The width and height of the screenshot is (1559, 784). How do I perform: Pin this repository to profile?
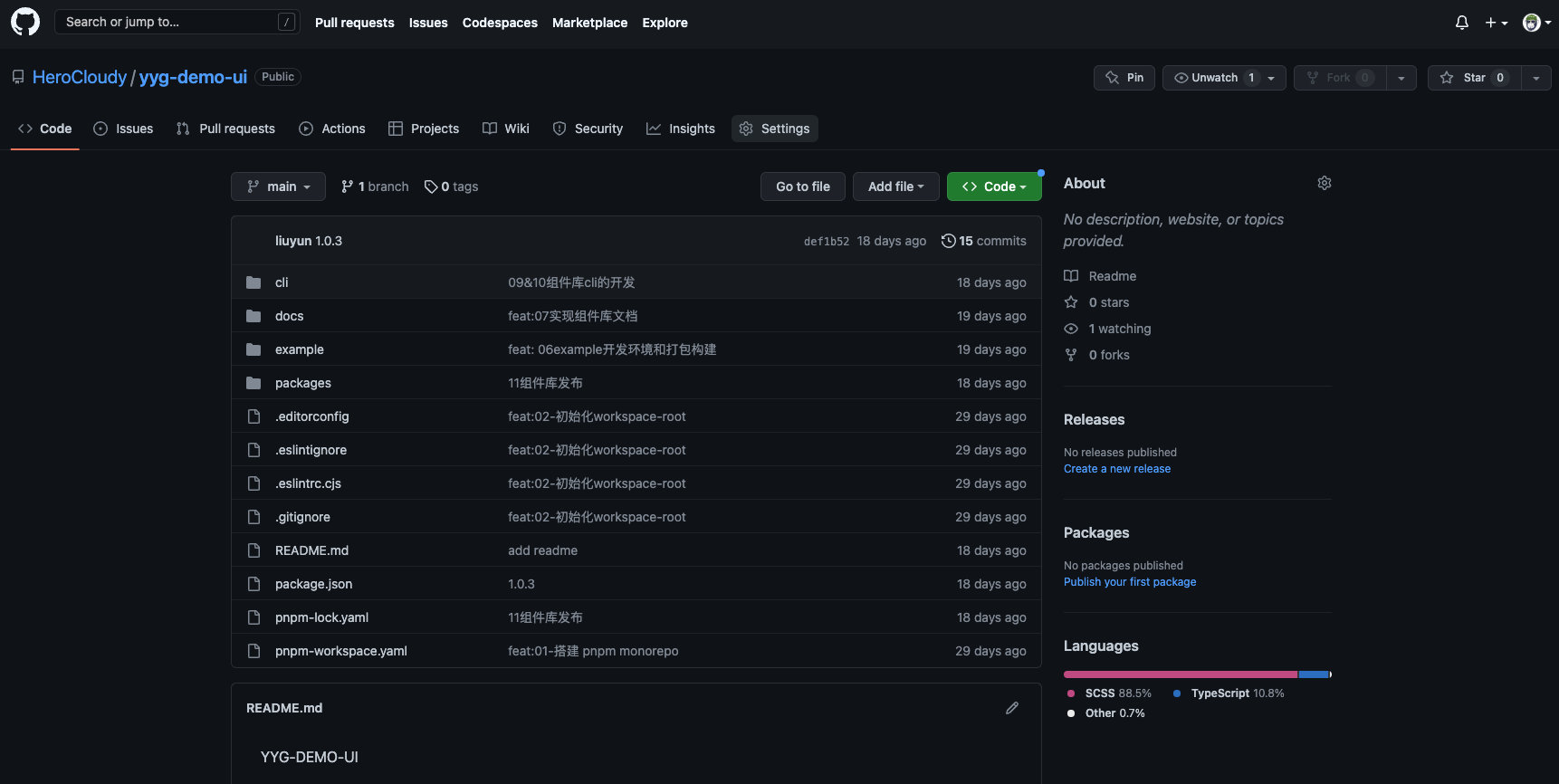(x=1124, y=78)
